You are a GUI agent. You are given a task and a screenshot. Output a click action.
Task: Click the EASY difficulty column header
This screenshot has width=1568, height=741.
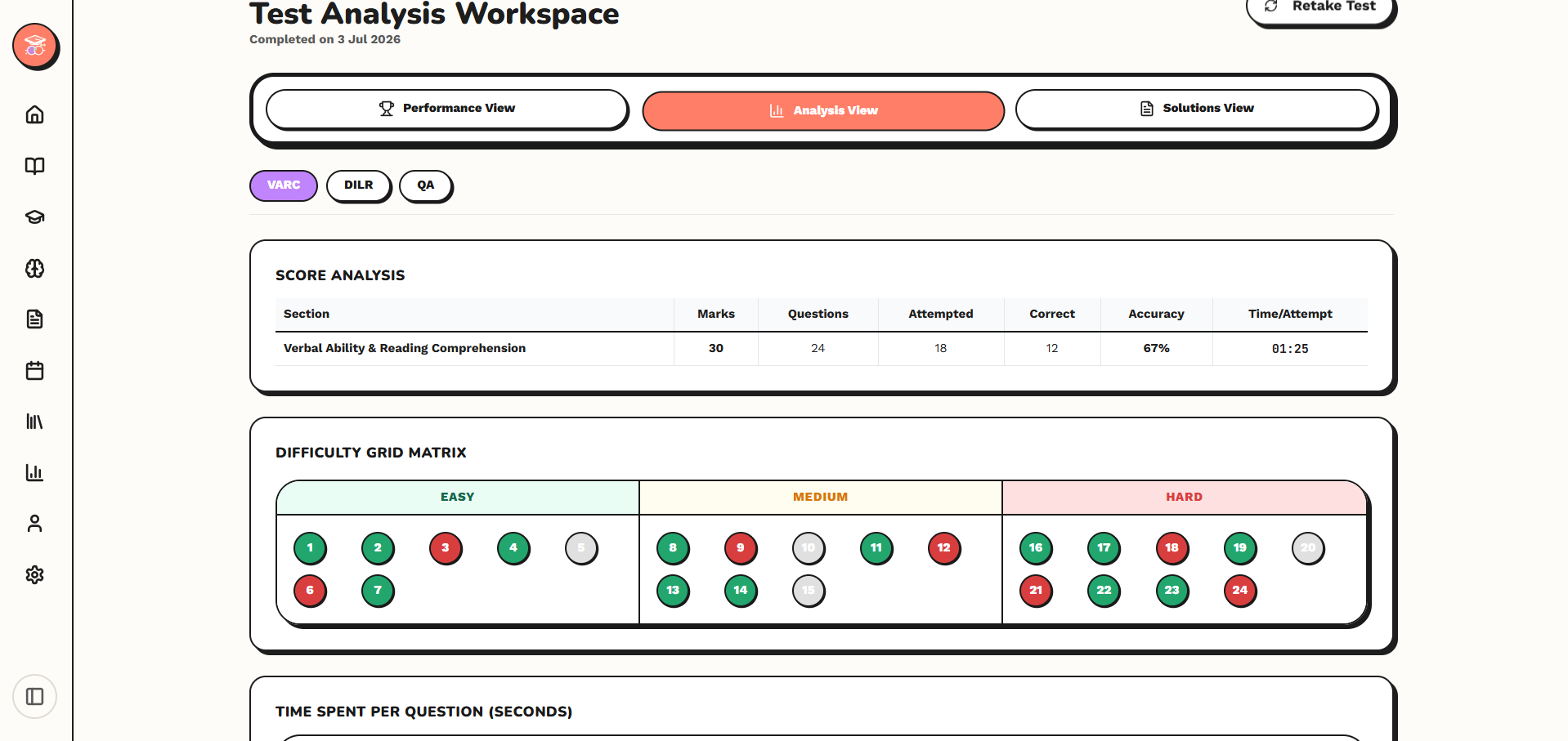[458, 498]
